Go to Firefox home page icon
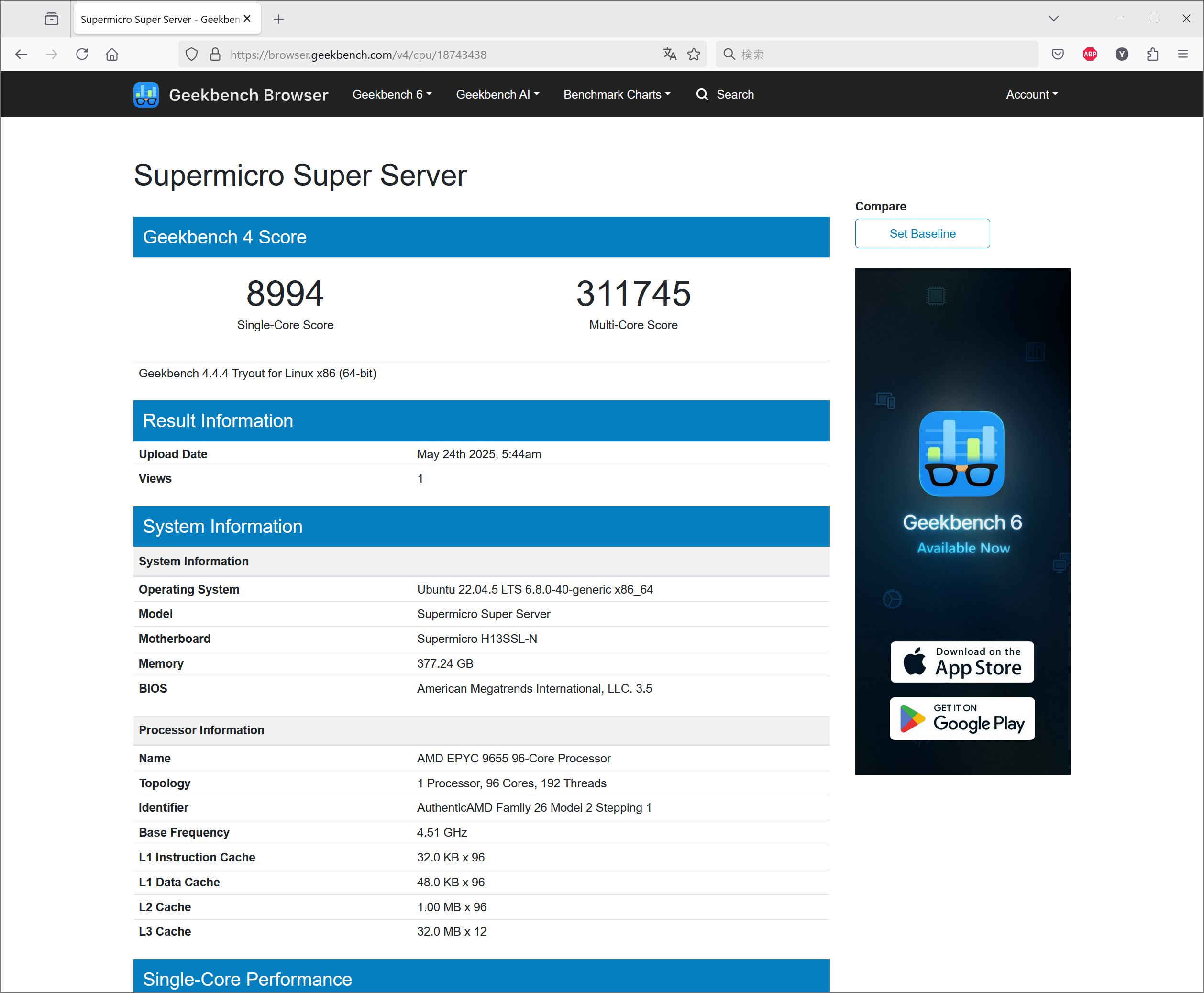The image size is (1204, 993). pos(112,55)
